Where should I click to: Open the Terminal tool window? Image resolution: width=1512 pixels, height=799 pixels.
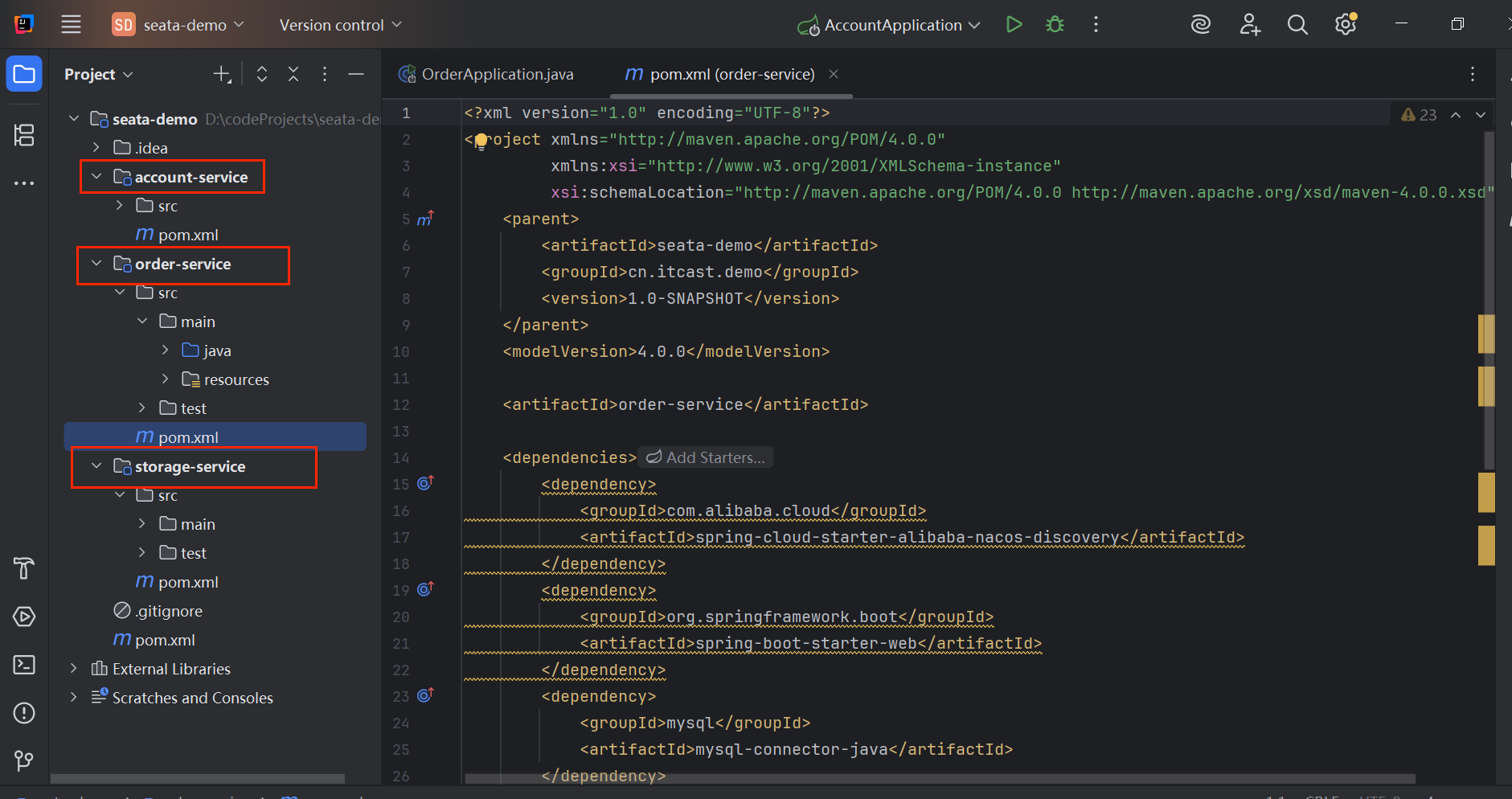pyautogui.click(x=24, y=665)
